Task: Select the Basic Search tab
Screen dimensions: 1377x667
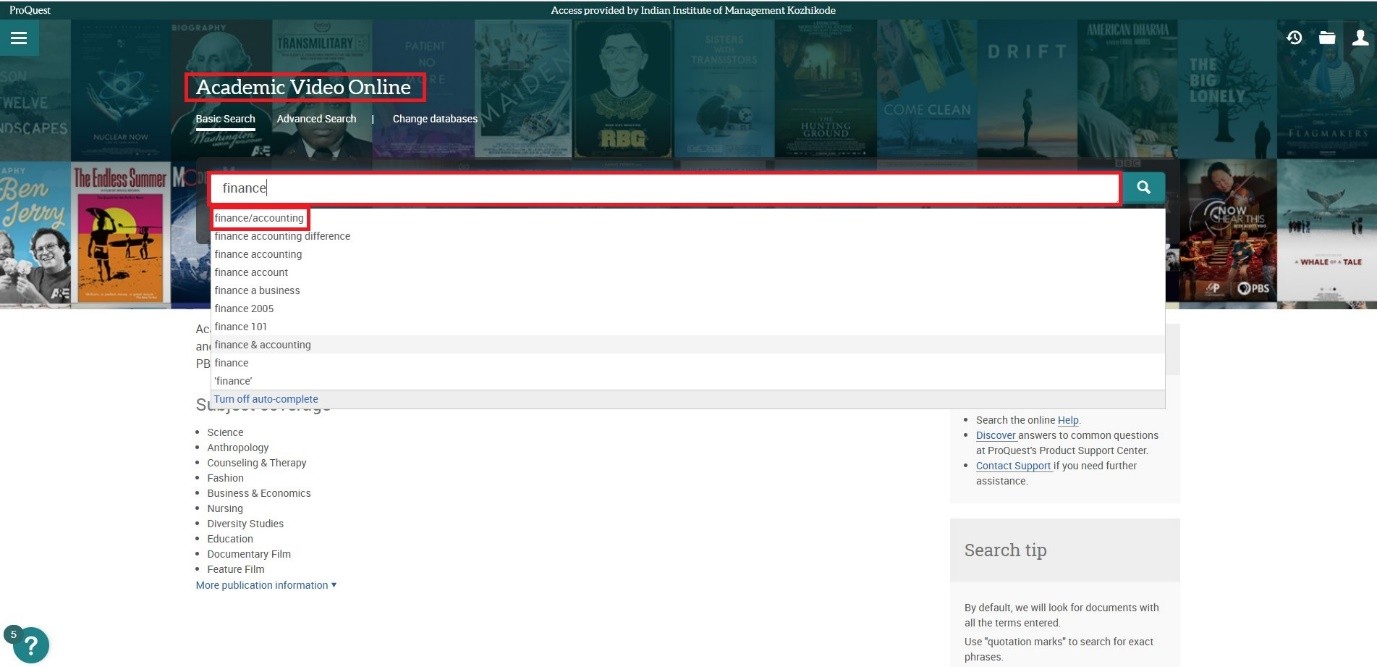Action: pyautogui.click(x=225, y=119)
